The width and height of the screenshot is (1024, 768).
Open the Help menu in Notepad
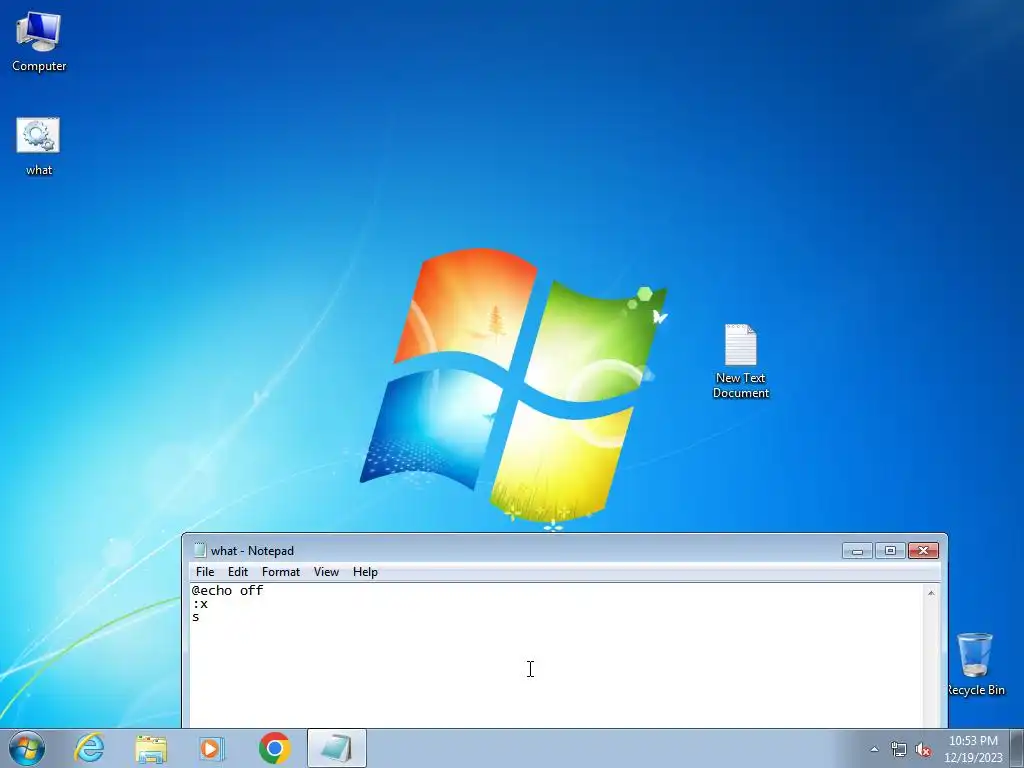(365, 572)
